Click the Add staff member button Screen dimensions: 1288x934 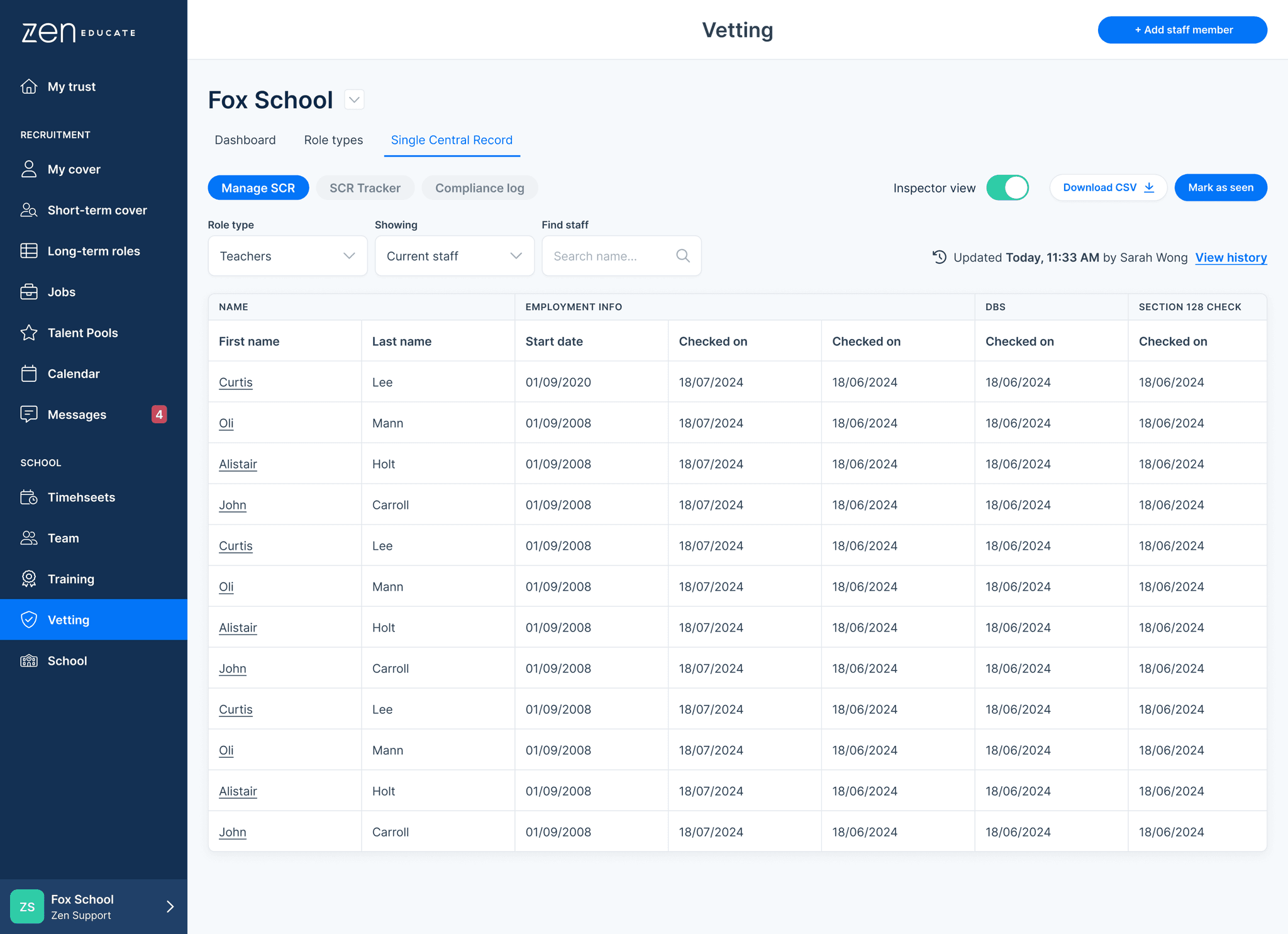[x=1182, y=30]
